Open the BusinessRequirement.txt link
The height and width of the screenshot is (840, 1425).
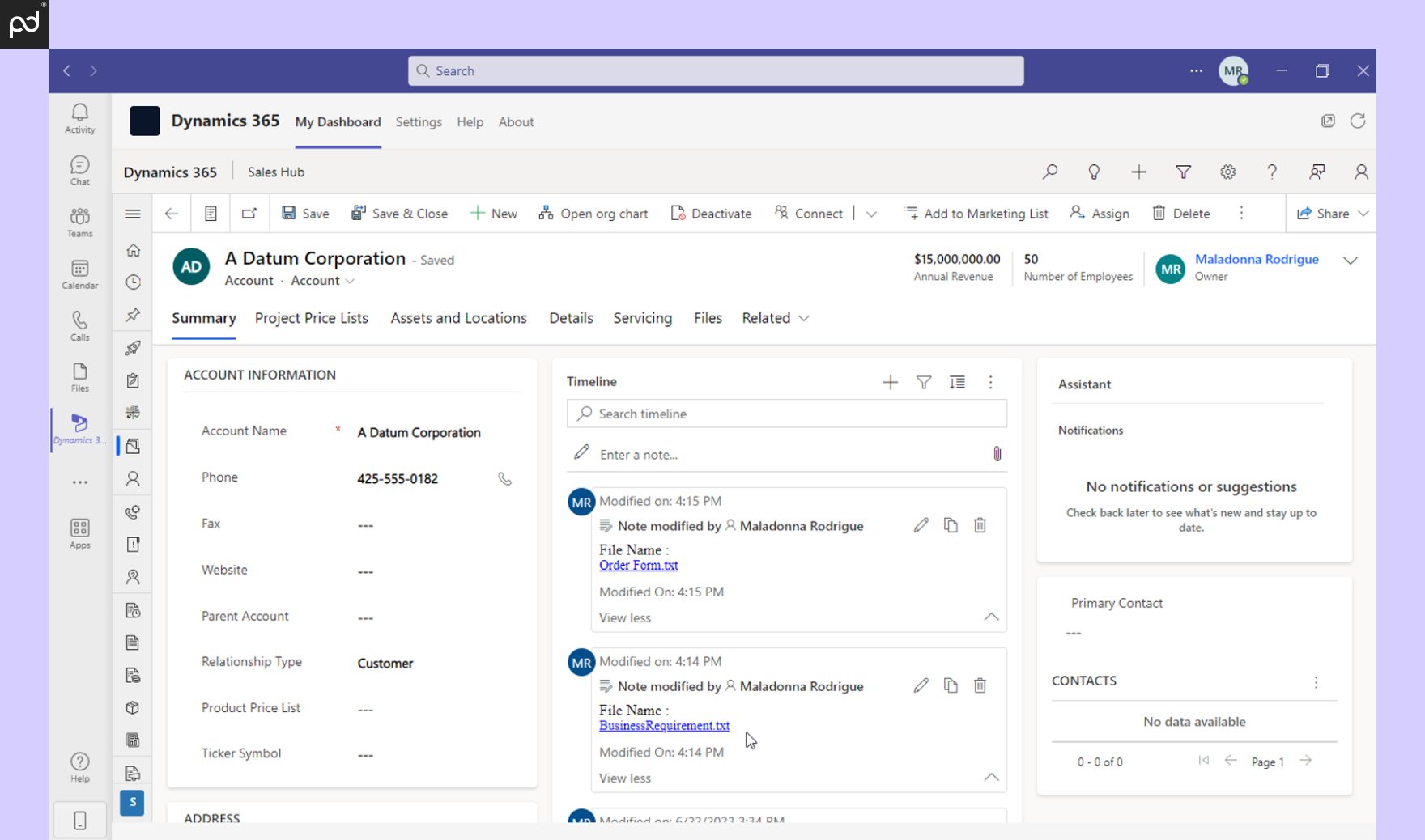[x=664, y=726]
